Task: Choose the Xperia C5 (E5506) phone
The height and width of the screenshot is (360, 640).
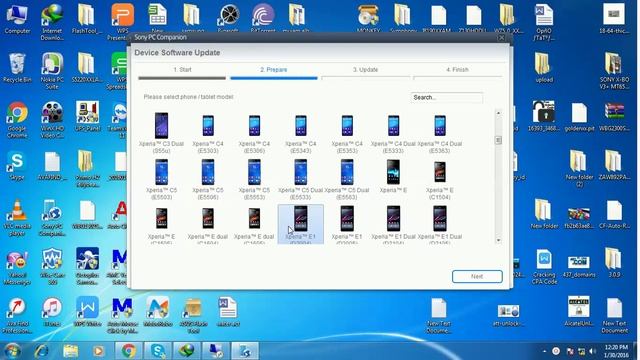Action: [x=208, y=179]
